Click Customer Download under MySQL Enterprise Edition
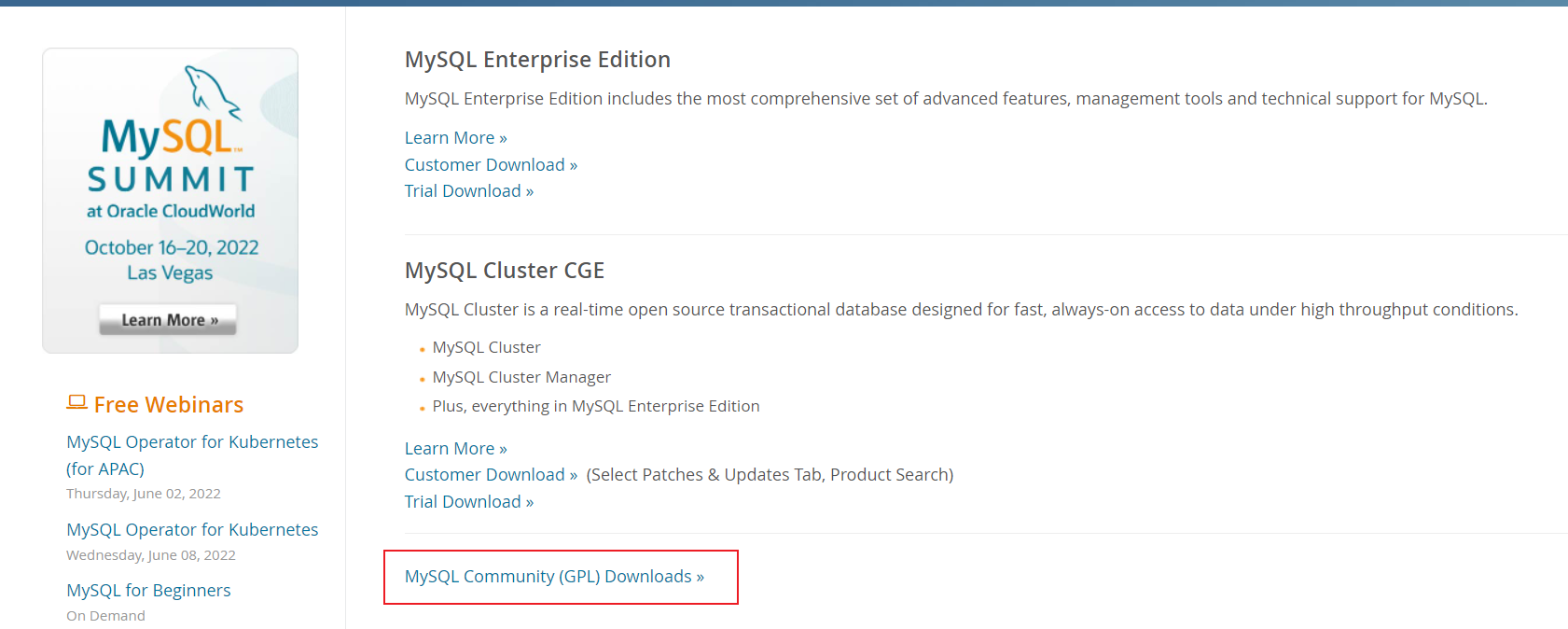1568x629 pixels. (x=491, y=165)
